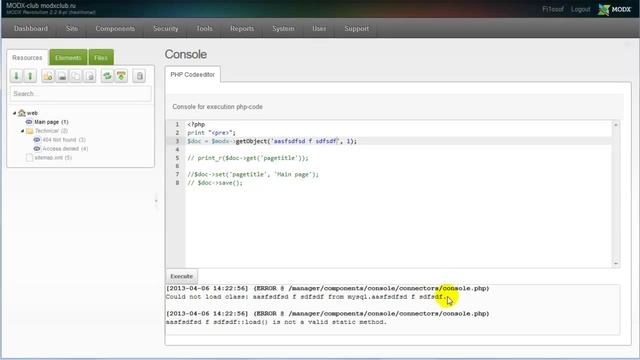Viewport: 640px width, 360px height.
Task: Open the Reports menu
Action: pyautogui.click(x=242, y=29)
